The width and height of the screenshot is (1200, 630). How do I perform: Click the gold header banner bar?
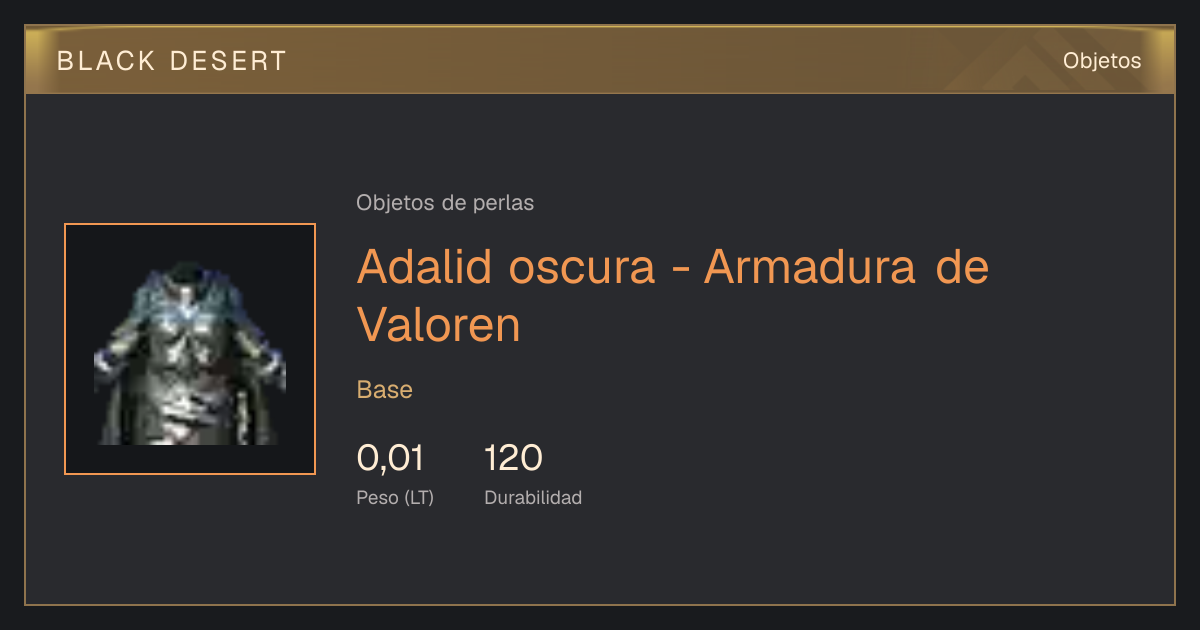point(600,60)
